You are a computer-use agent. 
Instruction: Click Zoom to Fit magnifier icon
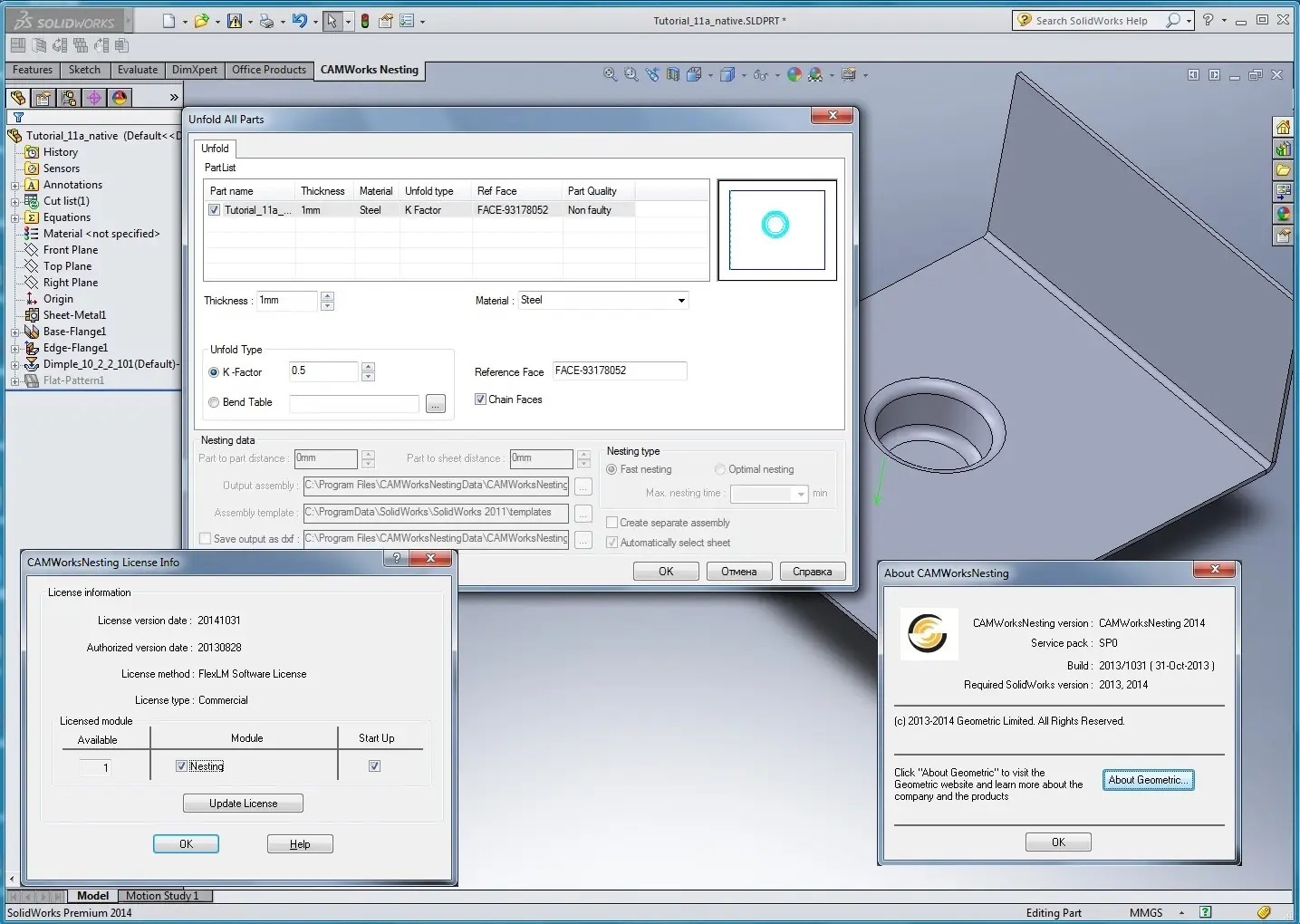[611, 75]
